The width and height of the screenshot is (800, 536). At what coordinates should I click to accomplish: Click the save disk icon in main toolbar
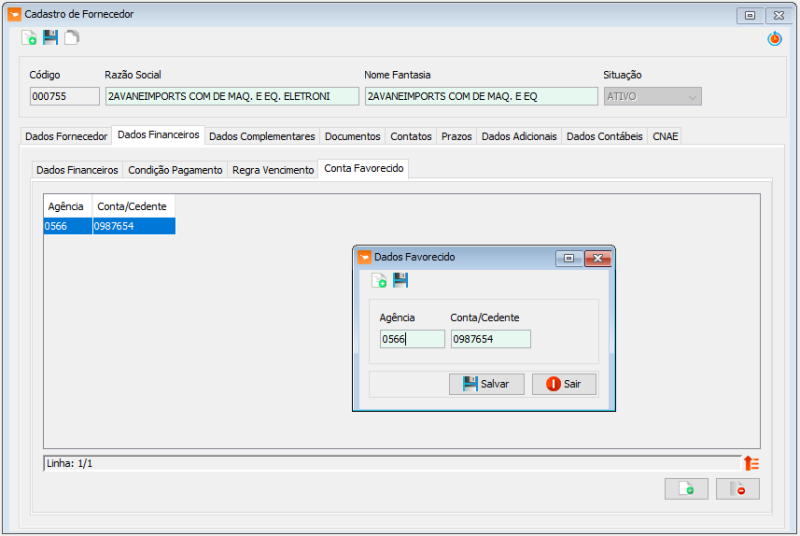tap(50, 37)
